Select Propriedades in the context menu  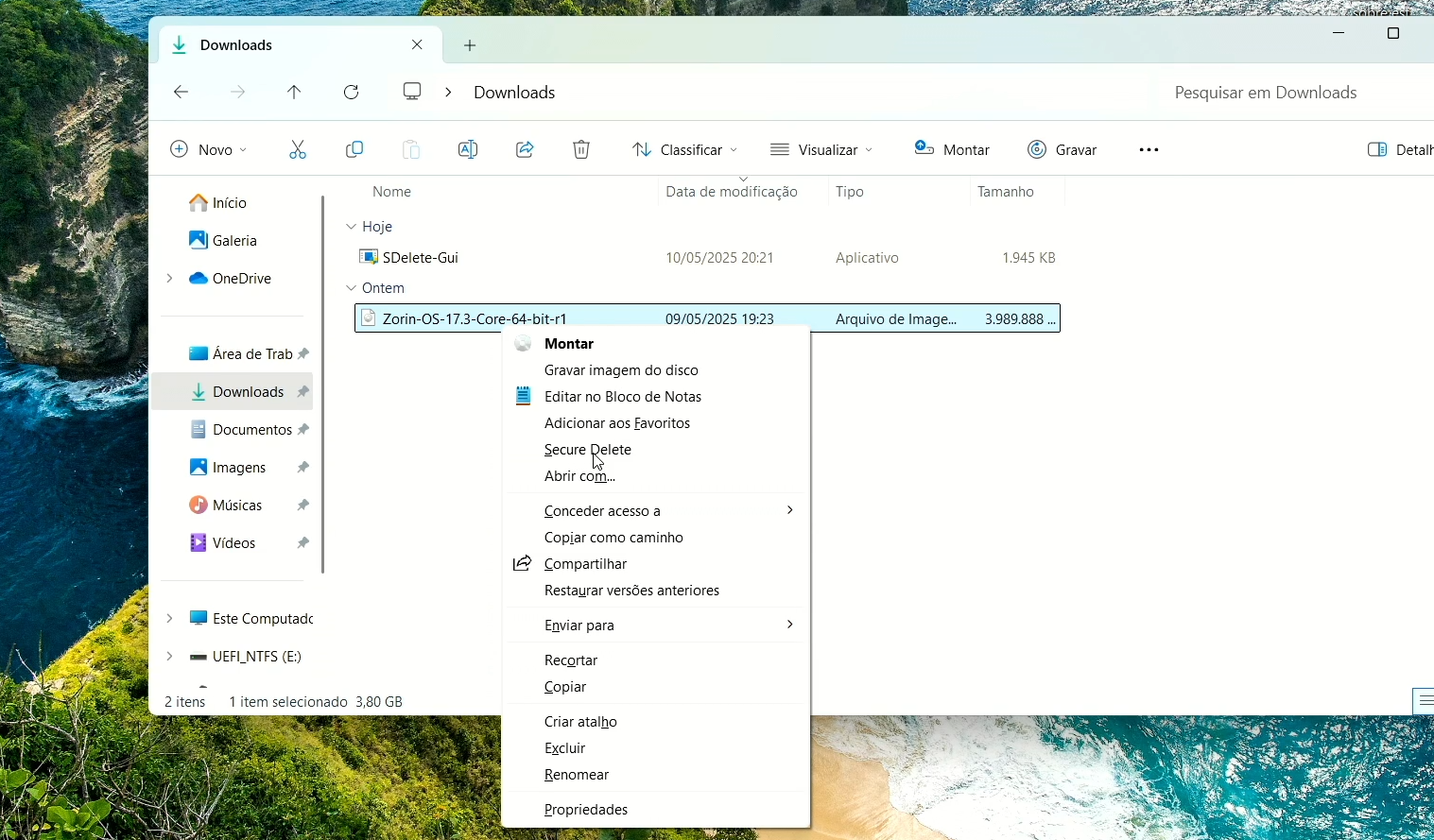[586, 810]
